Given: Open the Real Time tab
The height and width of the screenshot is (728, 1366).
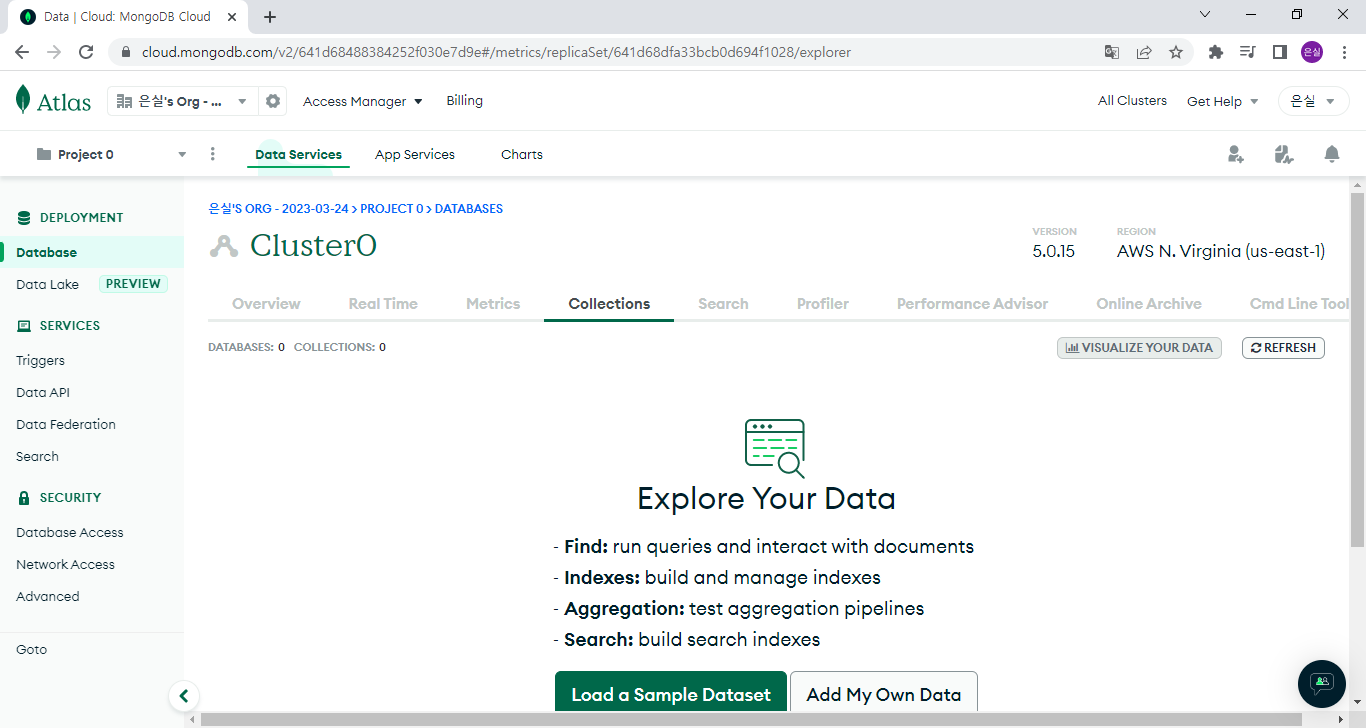Looking at the screenshot, I should coord(383,303).
